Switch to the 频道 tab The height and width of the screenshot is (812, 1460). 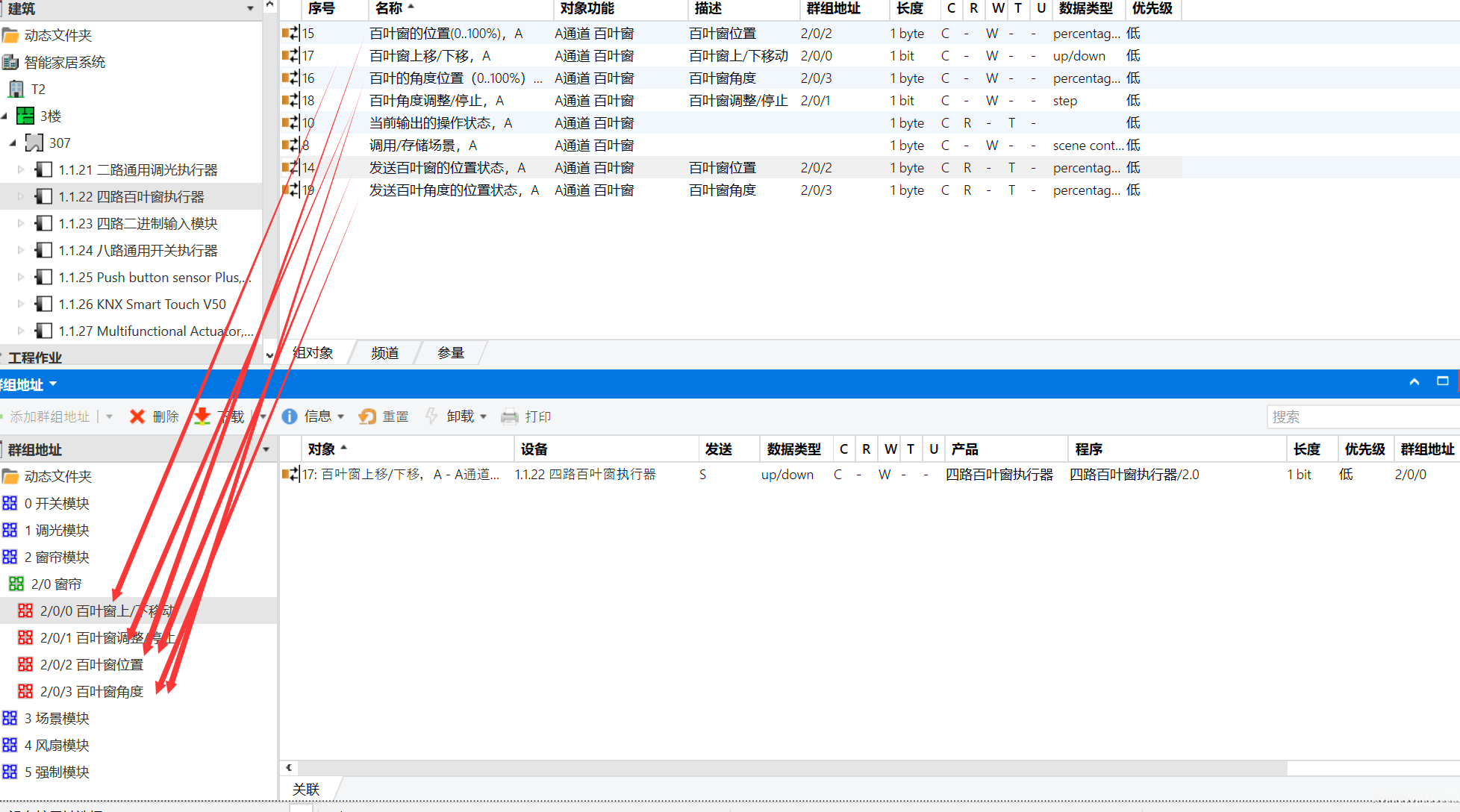click(384, 353)
